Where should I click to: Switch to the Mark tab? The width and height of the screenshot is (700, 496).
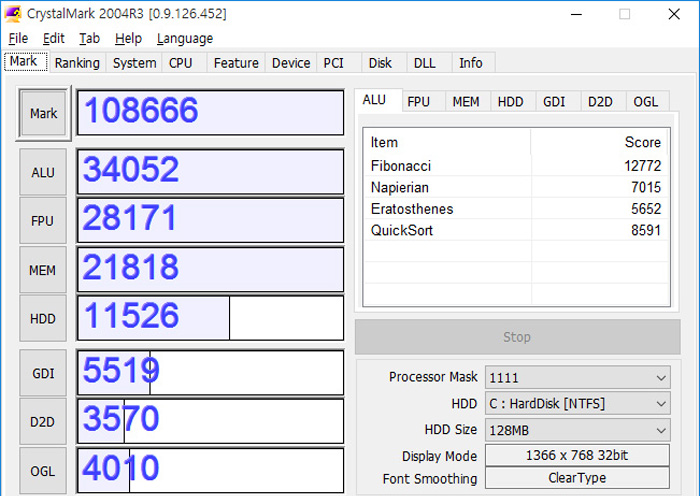coord(25,61)
